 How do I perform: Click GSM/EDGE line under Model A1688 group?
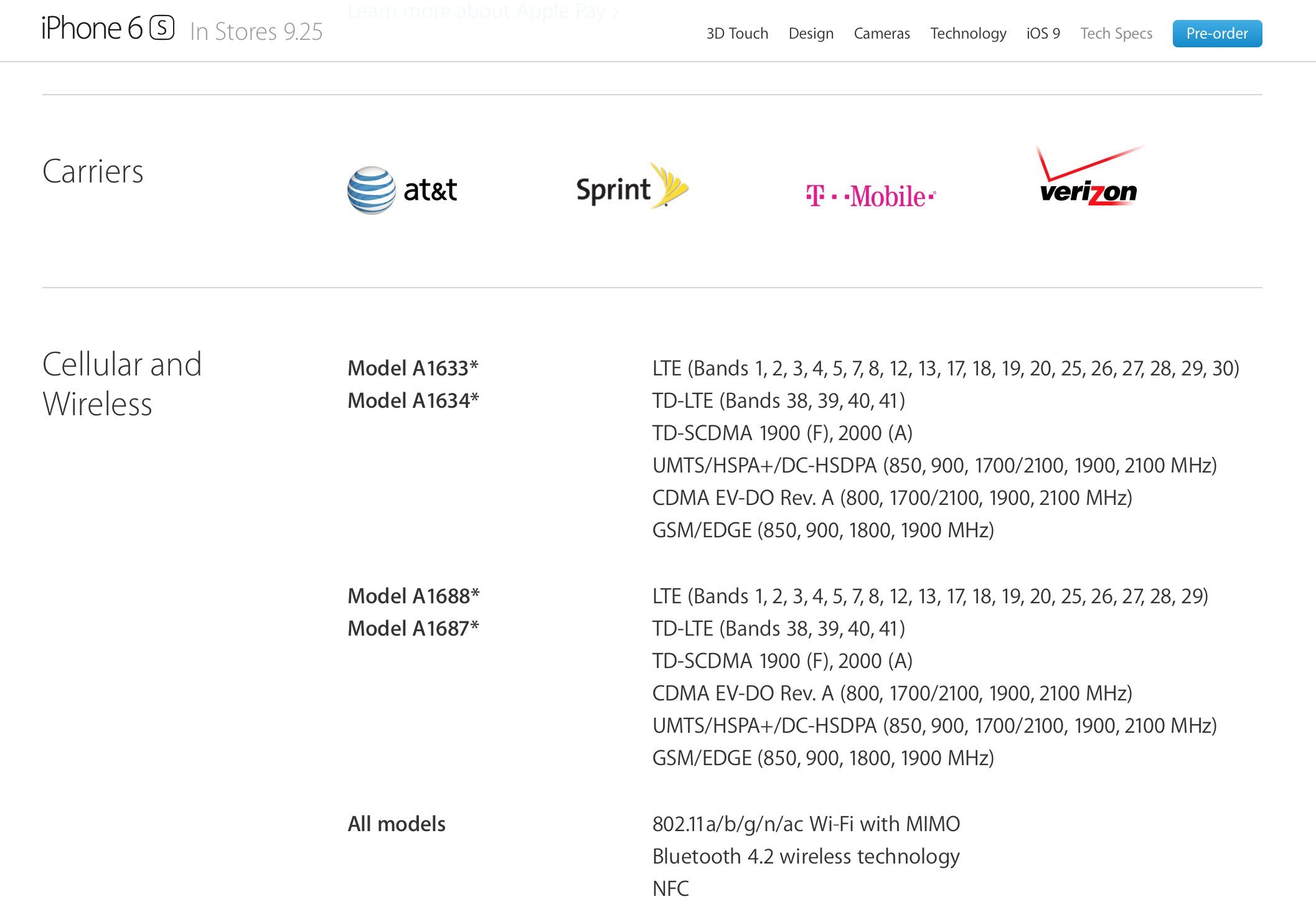[x=823, y=758]
